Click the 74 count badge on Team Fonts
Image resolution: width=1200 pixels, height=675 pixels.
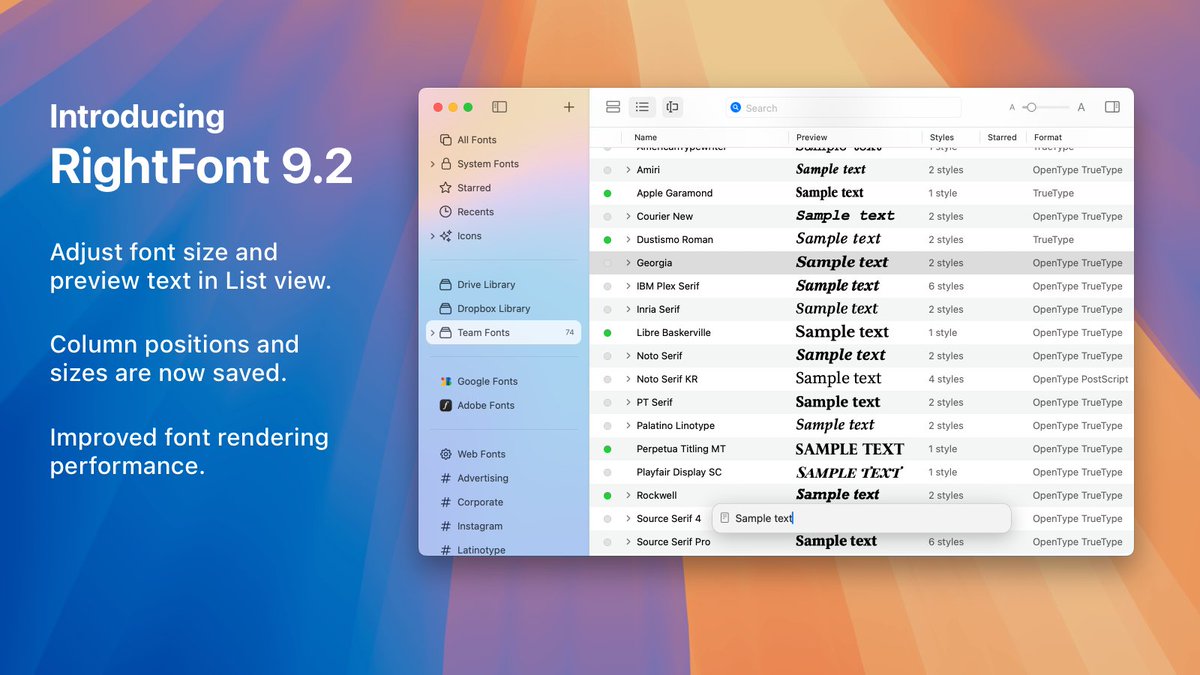tap(569, 333)
